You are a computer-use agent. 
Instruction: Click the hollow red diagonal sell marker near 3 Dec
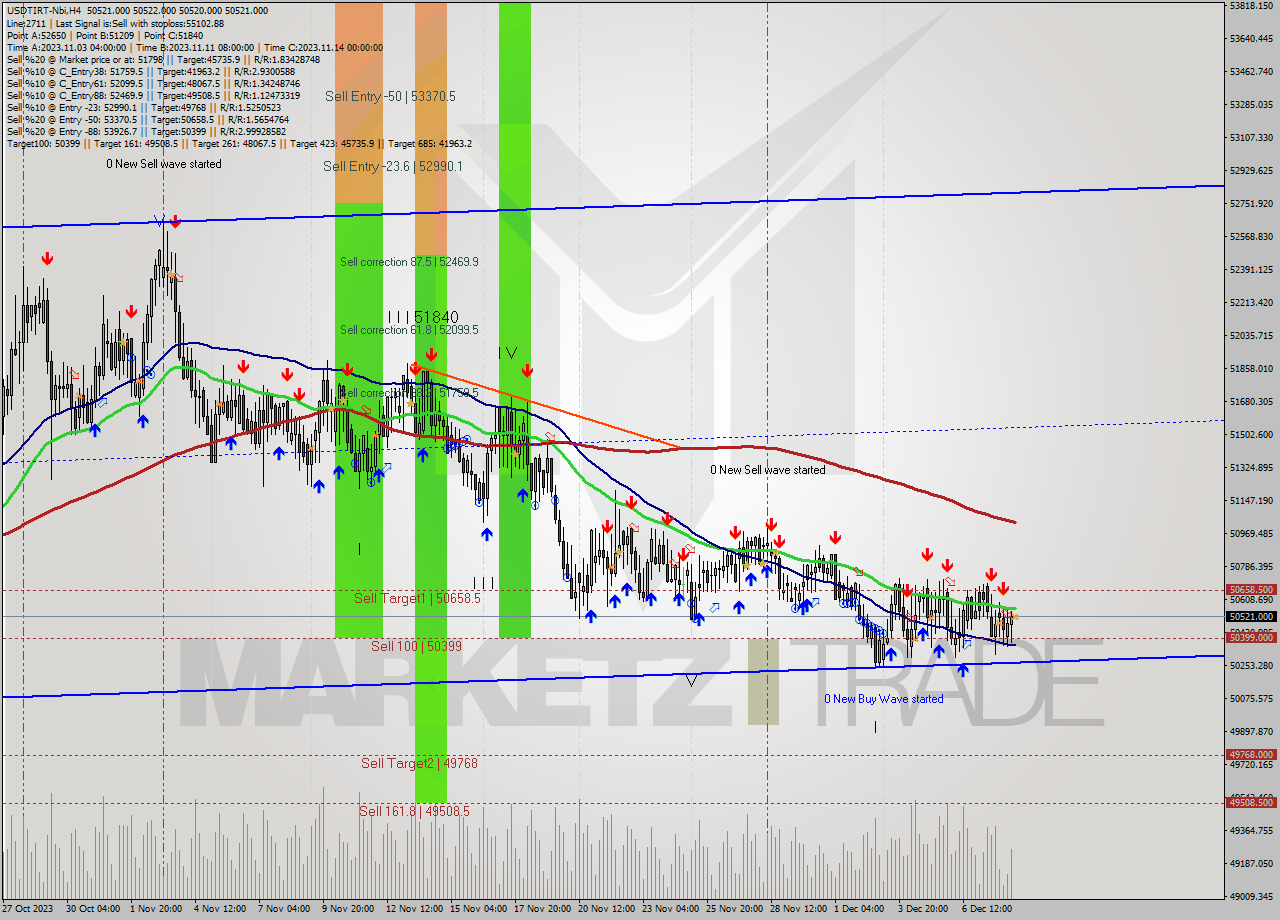pos(950,581)
